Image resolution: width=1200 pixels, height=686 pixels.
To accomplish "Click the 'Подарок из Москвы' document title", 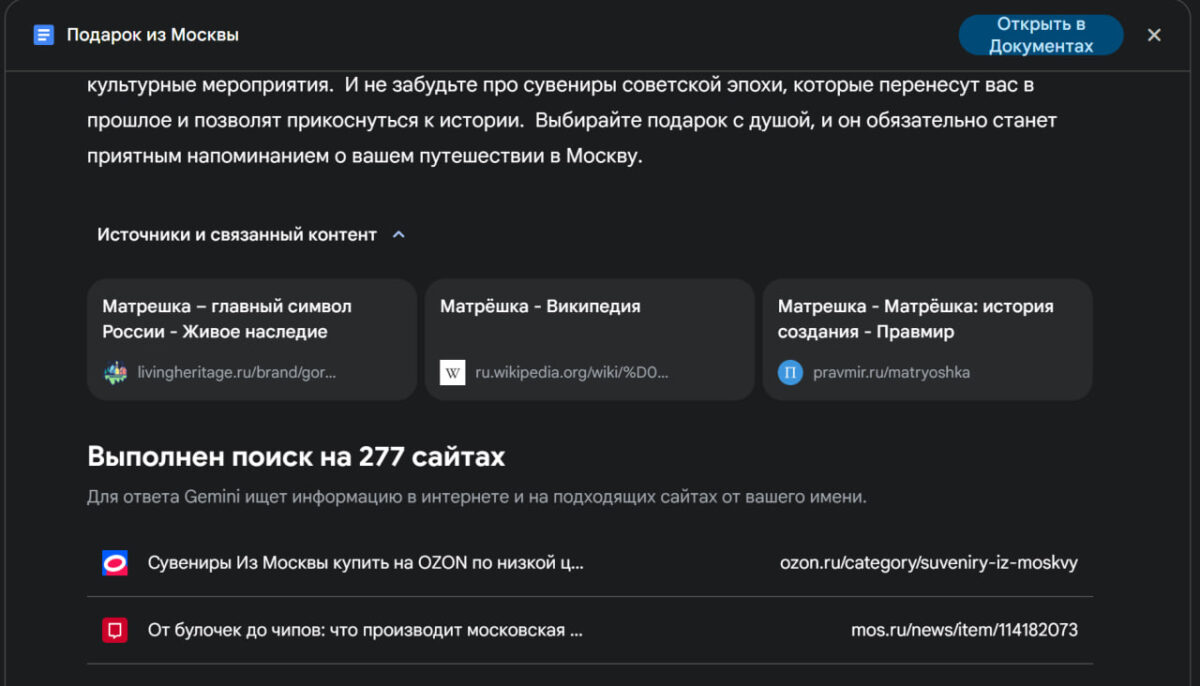I will pyautogui.click(x=152, y=35).
